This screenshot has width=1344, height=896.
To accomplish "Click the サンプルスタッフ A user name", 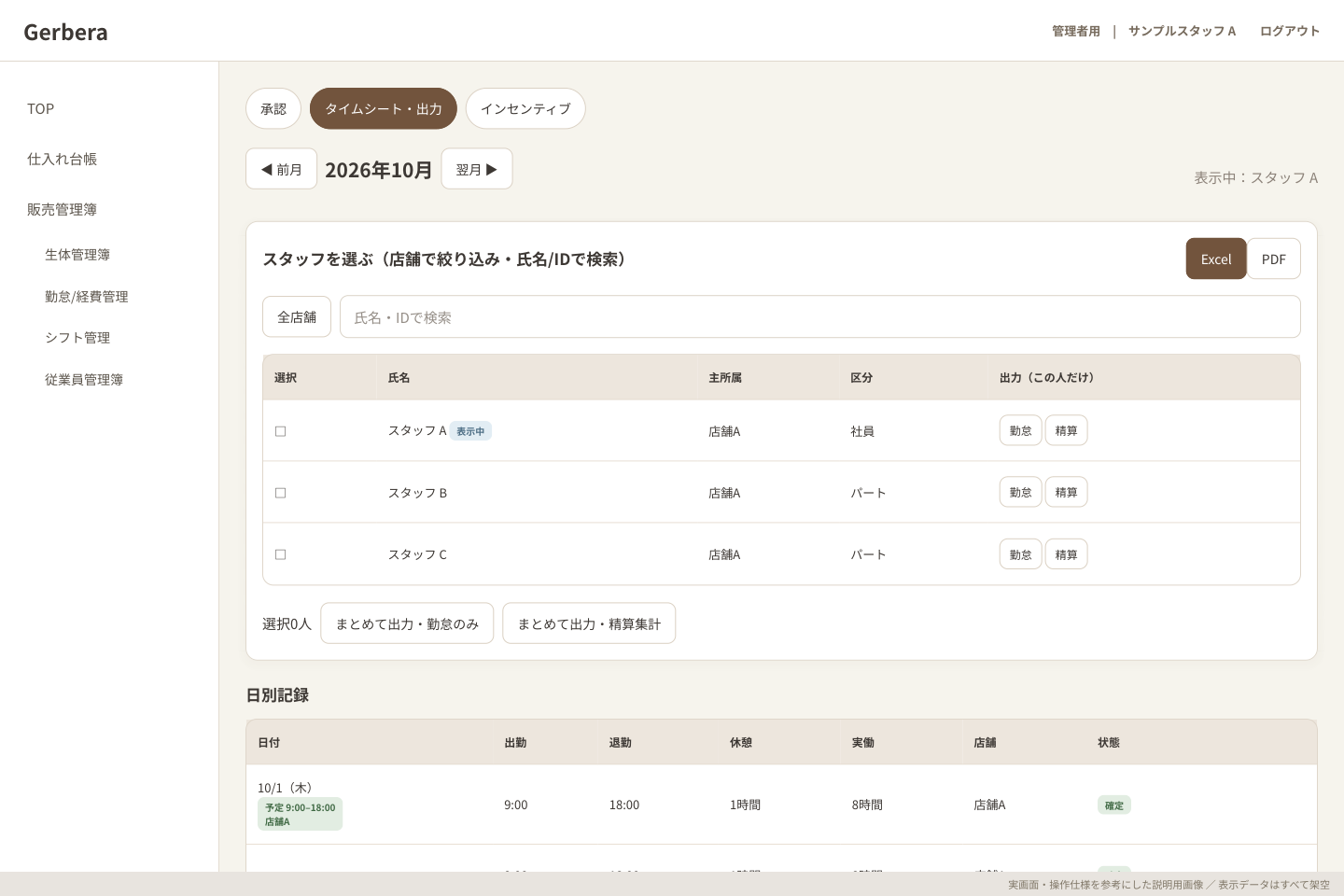I will tap(1182, 31).
